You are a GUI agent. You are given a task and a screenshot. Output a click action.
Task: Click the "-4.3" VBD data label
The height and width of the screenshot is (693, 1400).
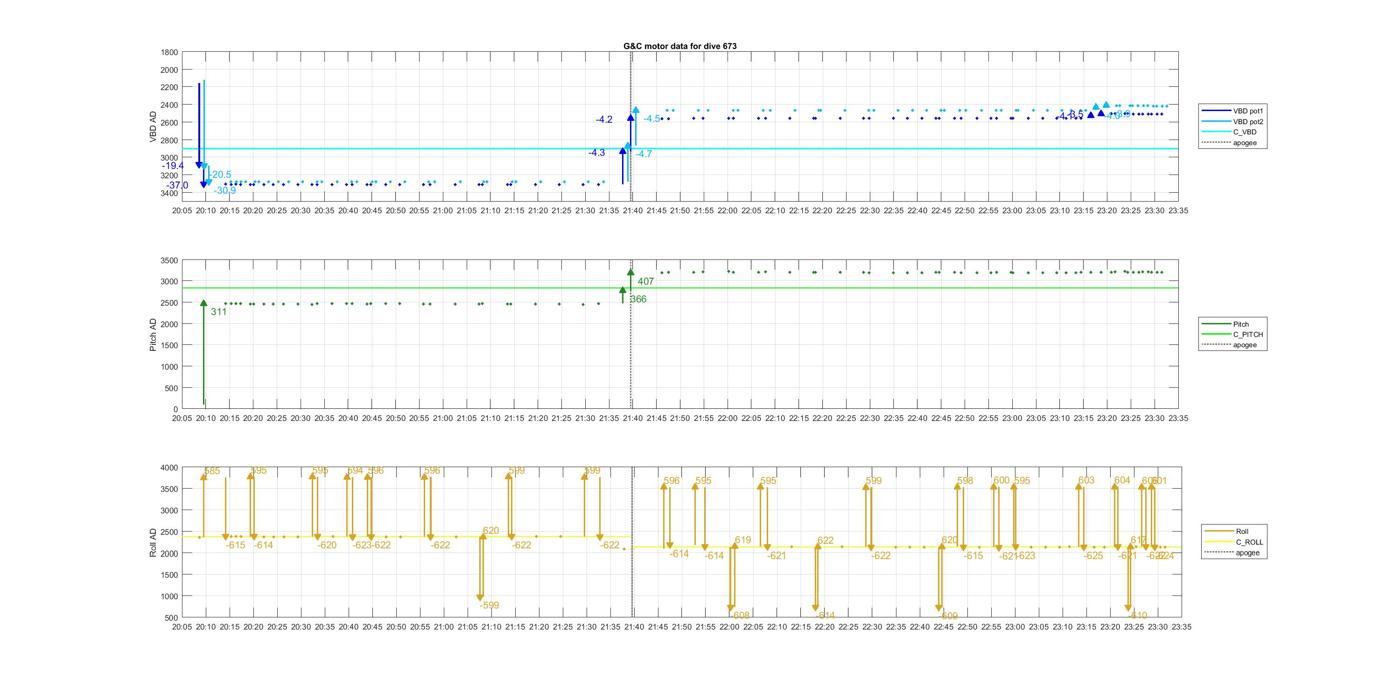pos(596,153)
